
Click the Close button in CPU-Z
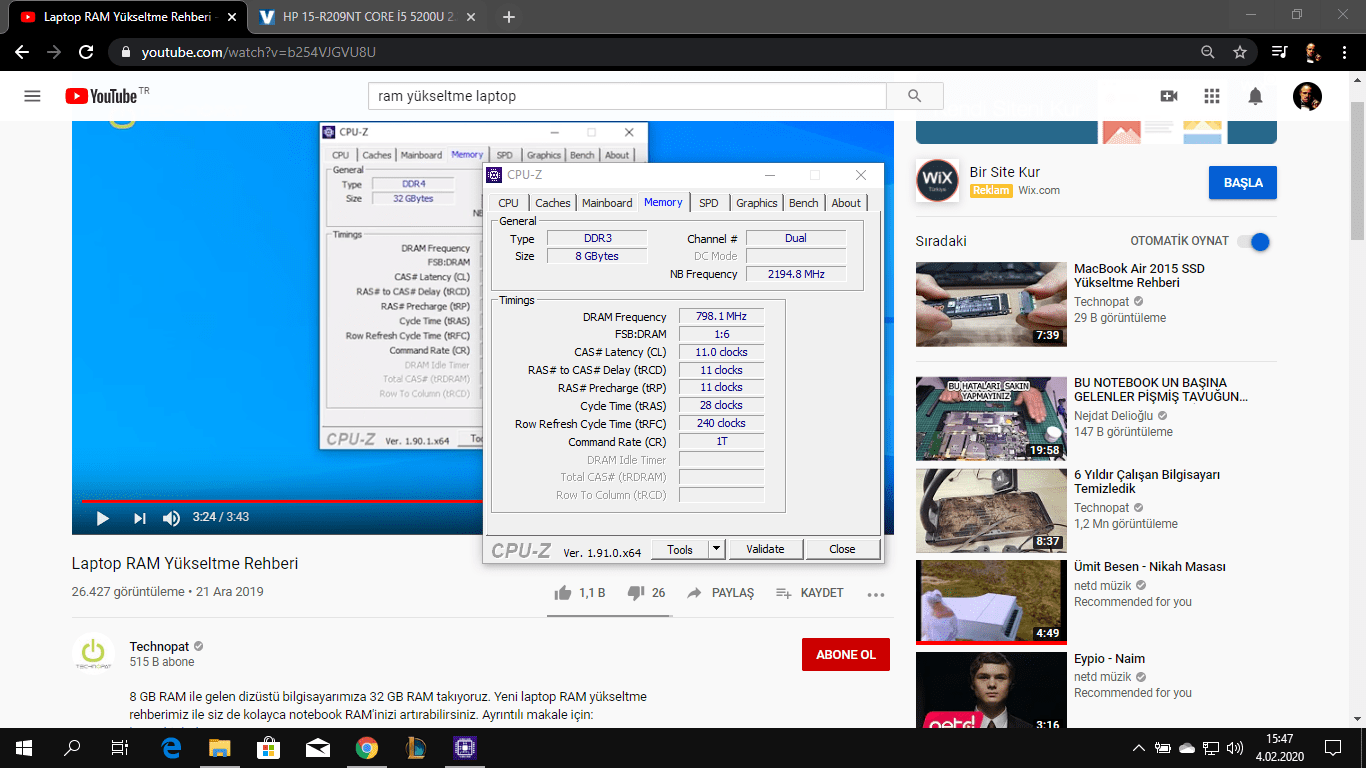tap(843, 549)
